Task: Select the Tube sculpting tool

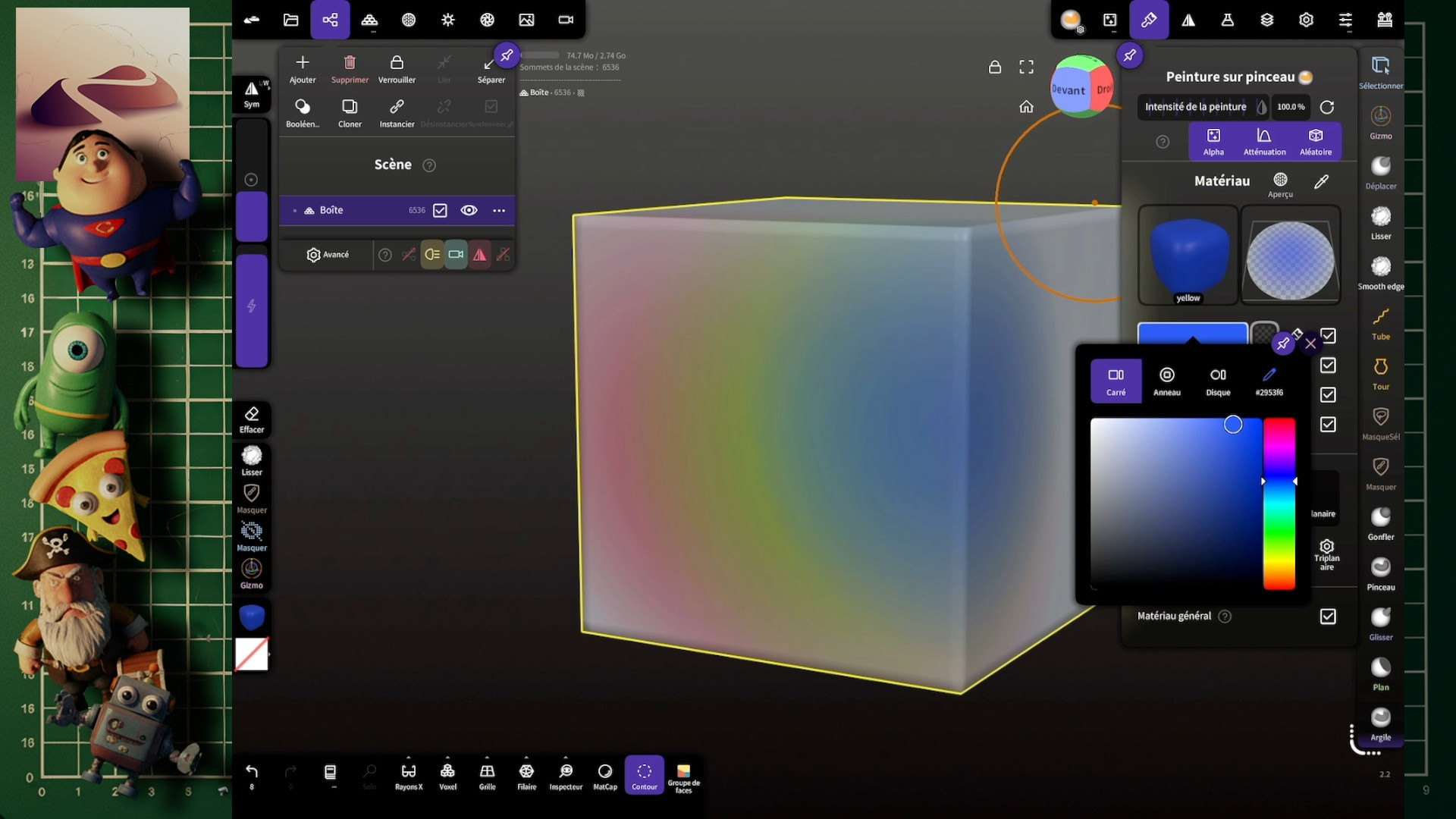Action: click(1380, 322)
